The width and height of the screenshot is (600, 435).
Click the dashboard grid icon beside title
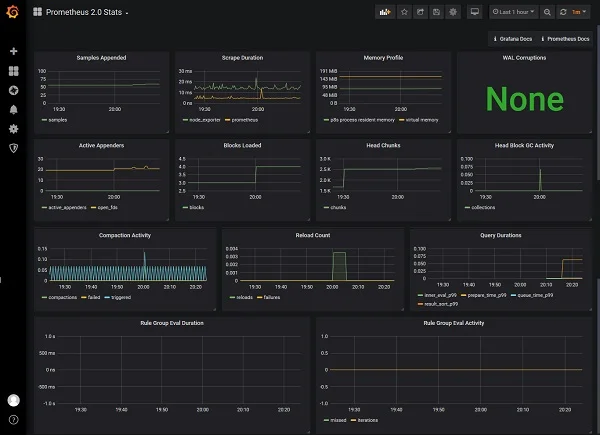[38, 12]
